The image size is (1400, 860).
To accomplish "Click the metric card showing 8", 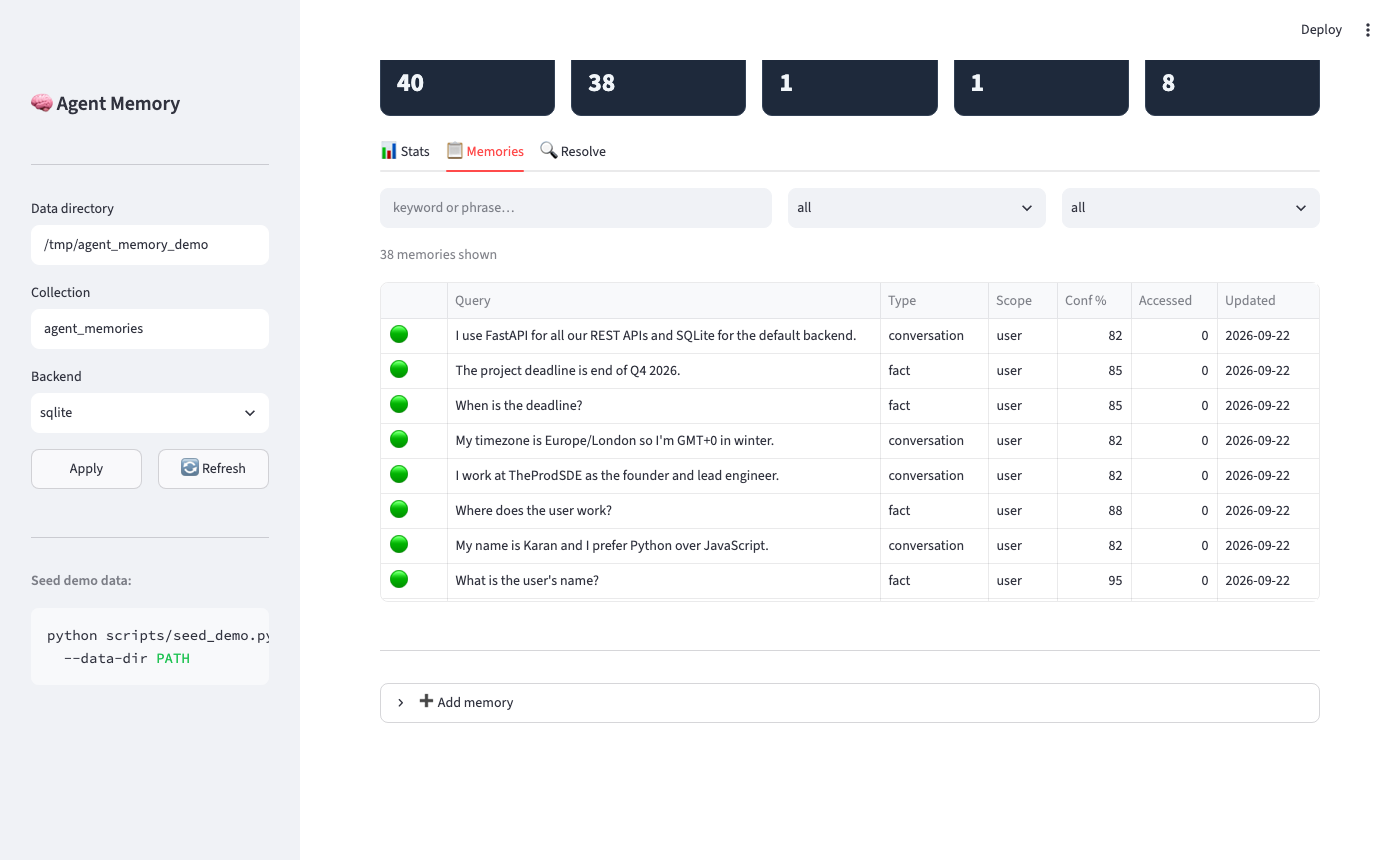I will point(1232,87).
